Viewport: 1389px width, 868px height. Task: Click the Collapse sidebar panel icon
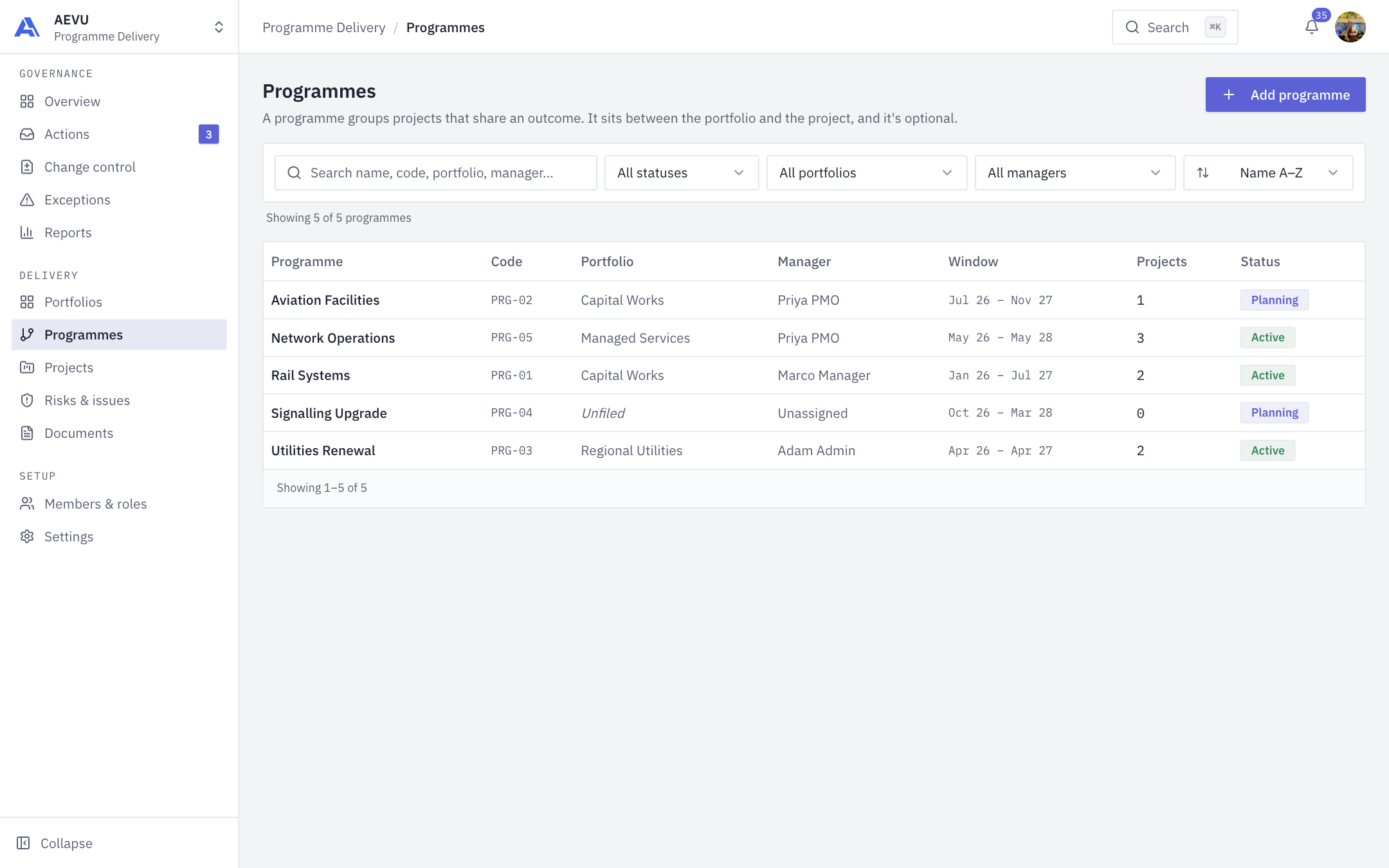(23, 843)
